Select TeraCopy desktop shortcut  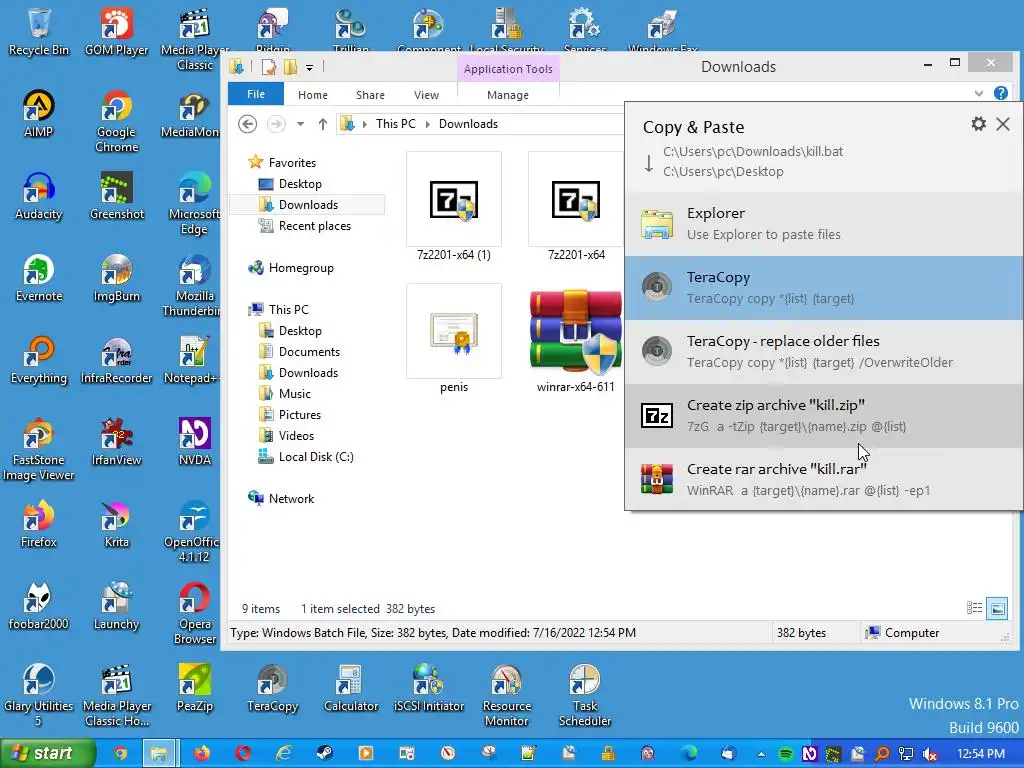point(272,688)
